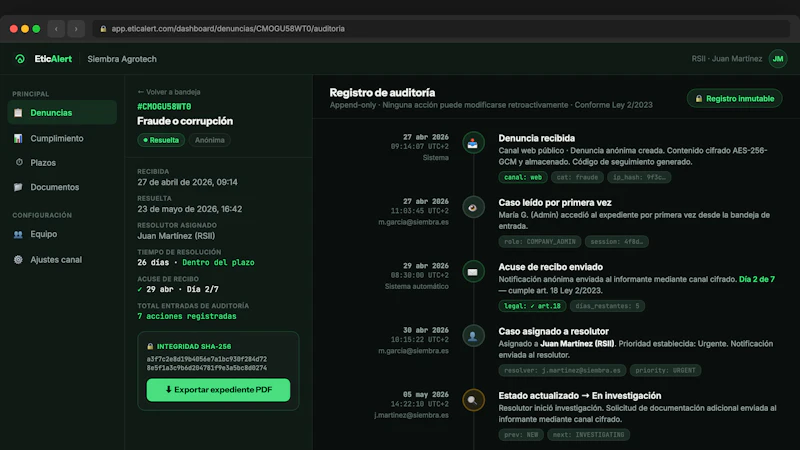This screenshot has height=450, width=800.
Task: Open Ajustes canal settings
Action: (62, 260)
